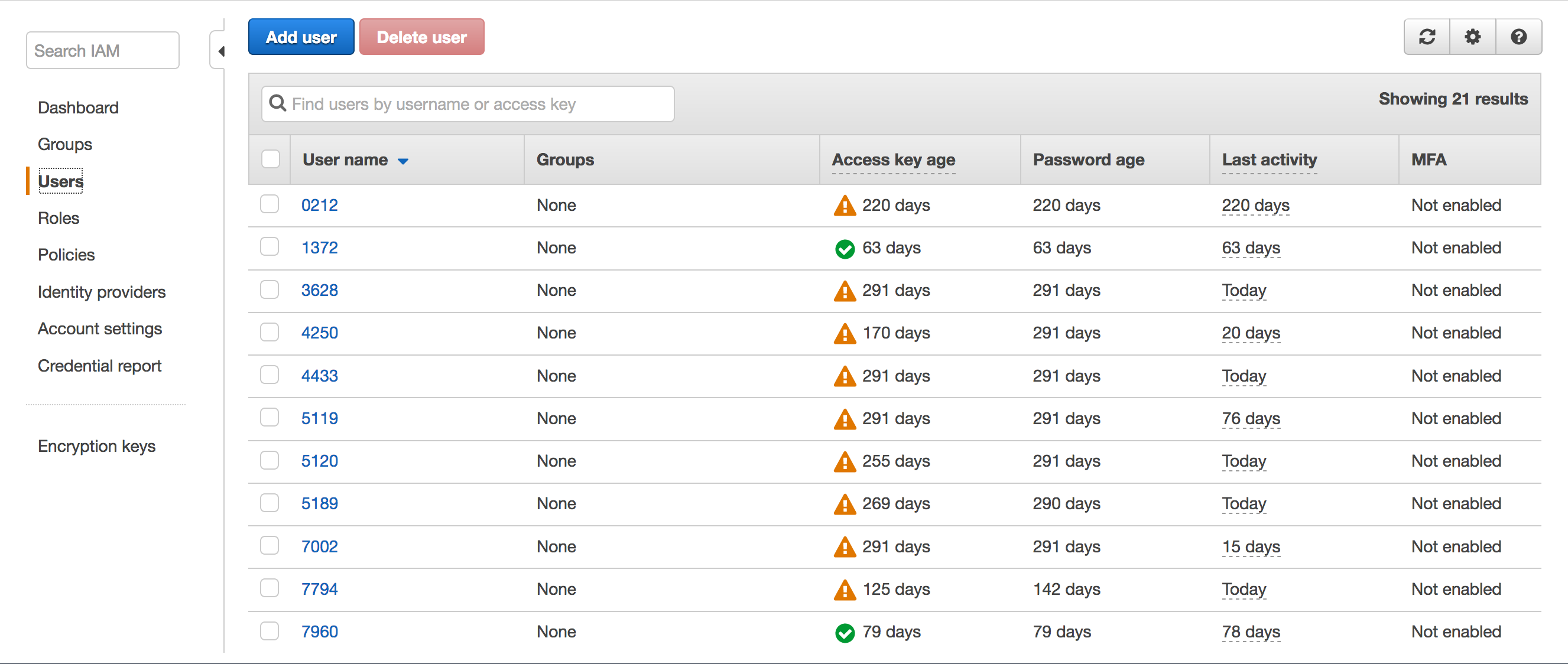1568x664 pixels.
Task: Select the checkbox next to user 5120
Action: pyautogui.click(x=271, y=460)
